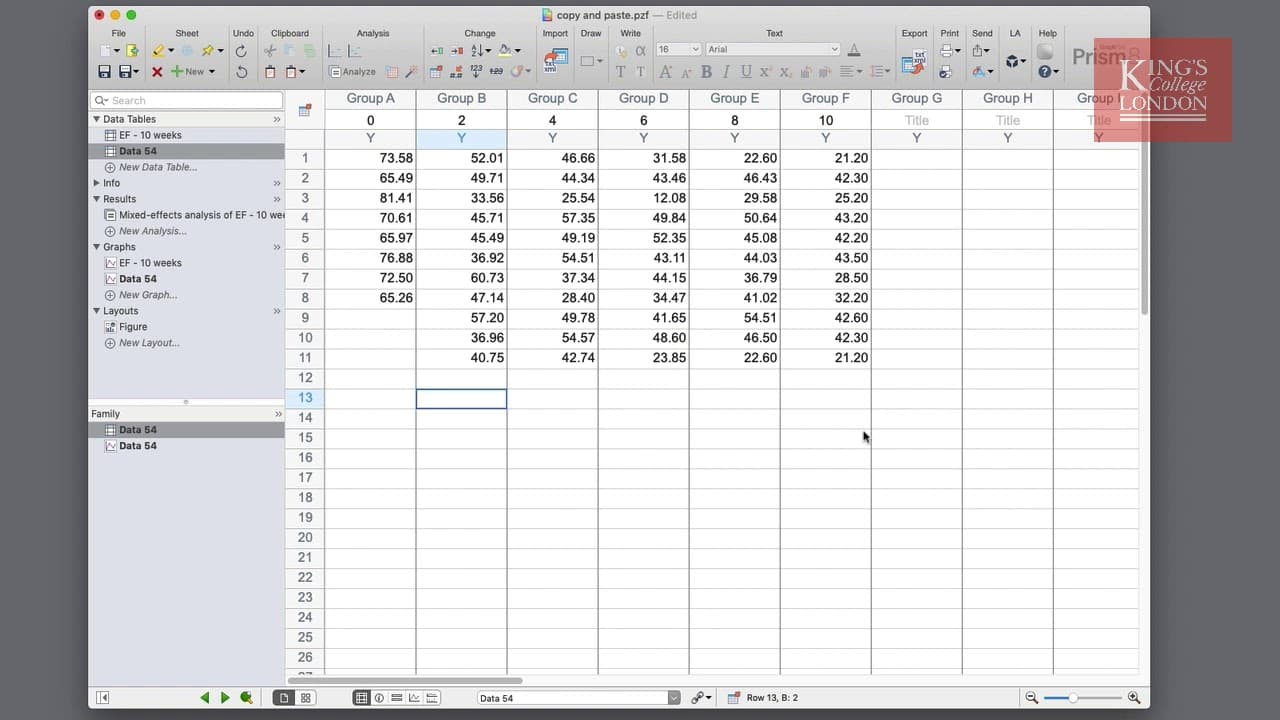Click the Export txt/xml icon
Viewport: 1280px width, 720px height.
[913, 63]
